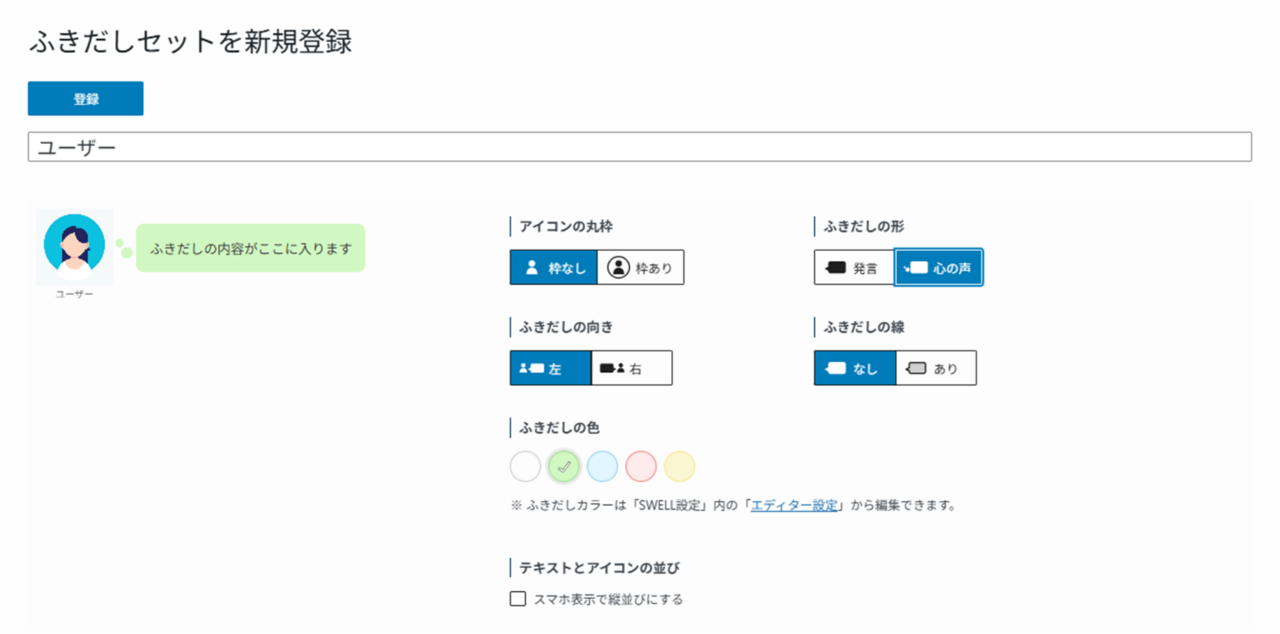Screen dimensions: 1280x634
Task: Select あり for bubble border
Action: click(x=935, y=368)
